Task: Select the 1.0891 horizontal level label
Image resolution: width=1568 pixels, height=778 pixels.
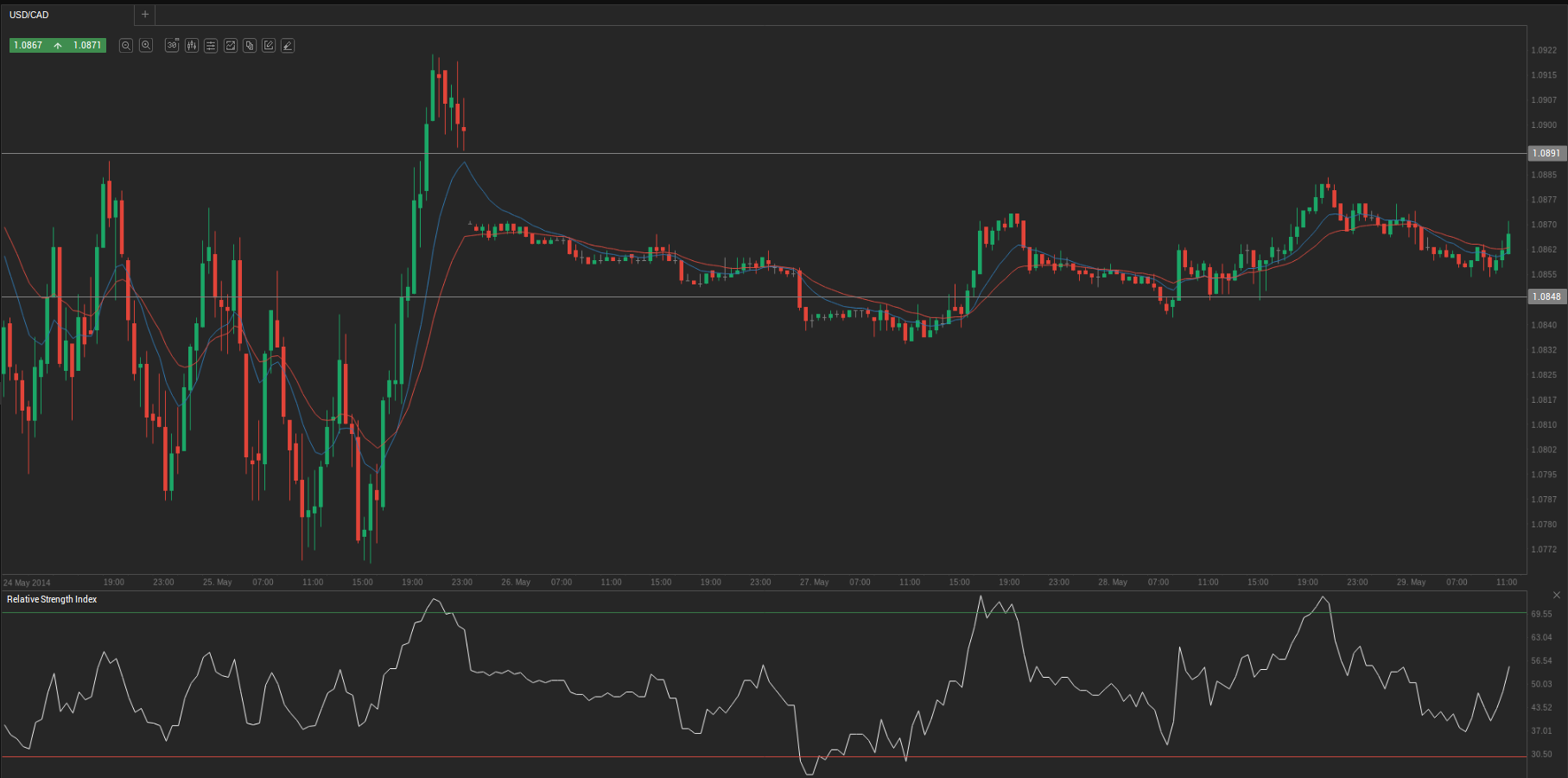Action: 1546,154
